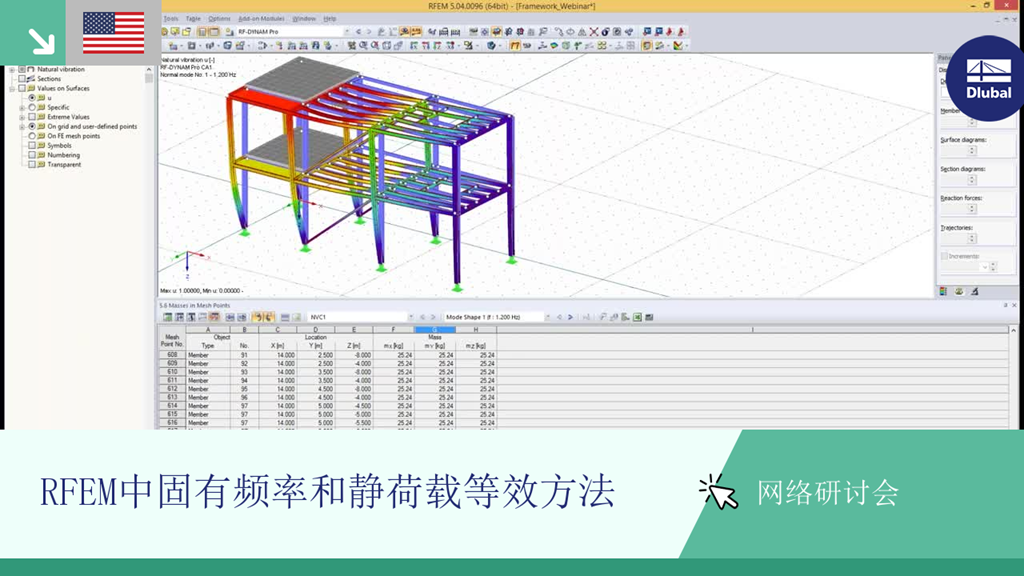The height and width of the screenshot is (576, 1024).
Task: Adjust the Trajectories spinner
Action: coord(972,238)
